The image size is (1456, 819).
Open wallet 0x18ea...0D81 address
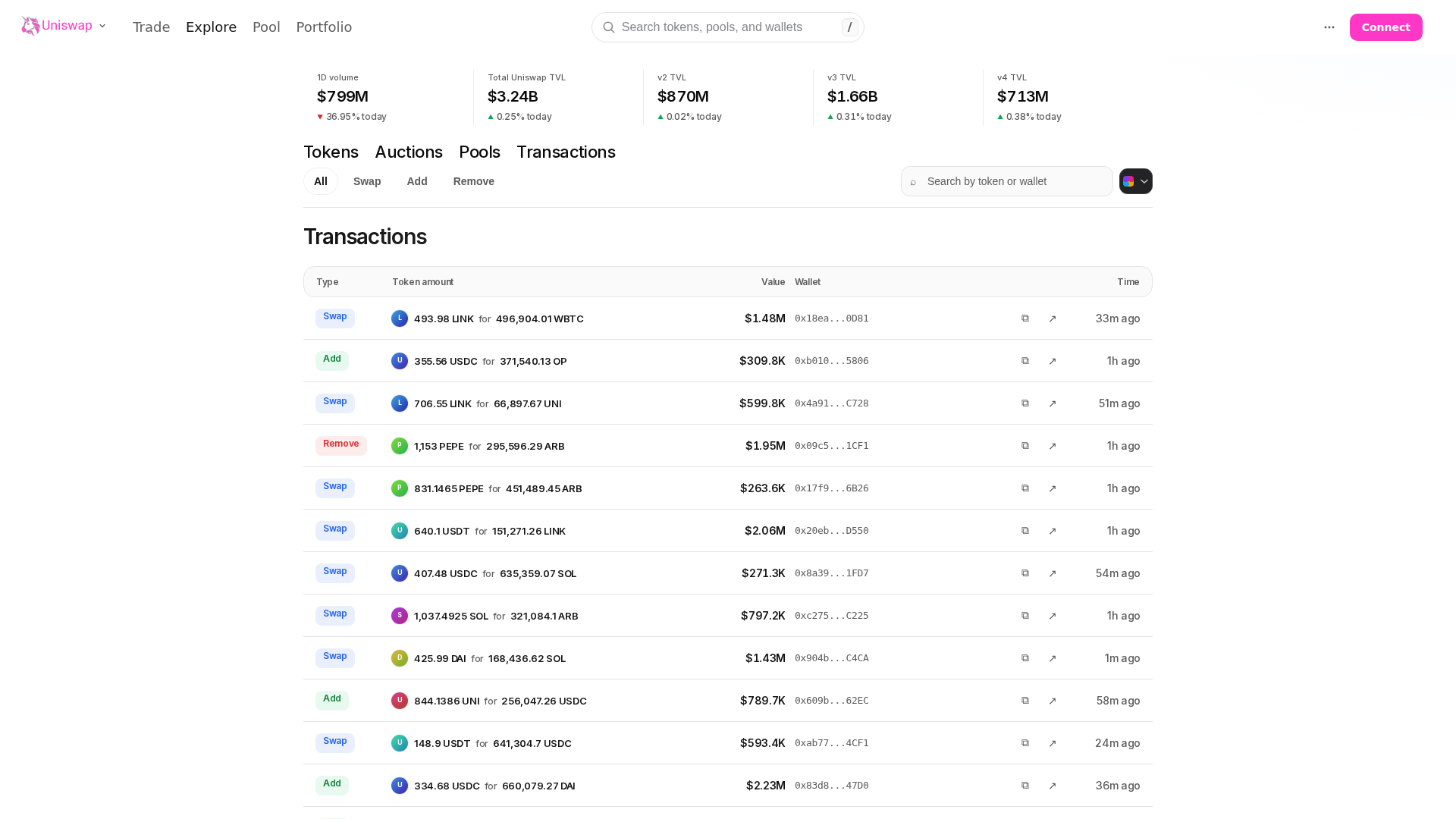click(x=832, y=318)
